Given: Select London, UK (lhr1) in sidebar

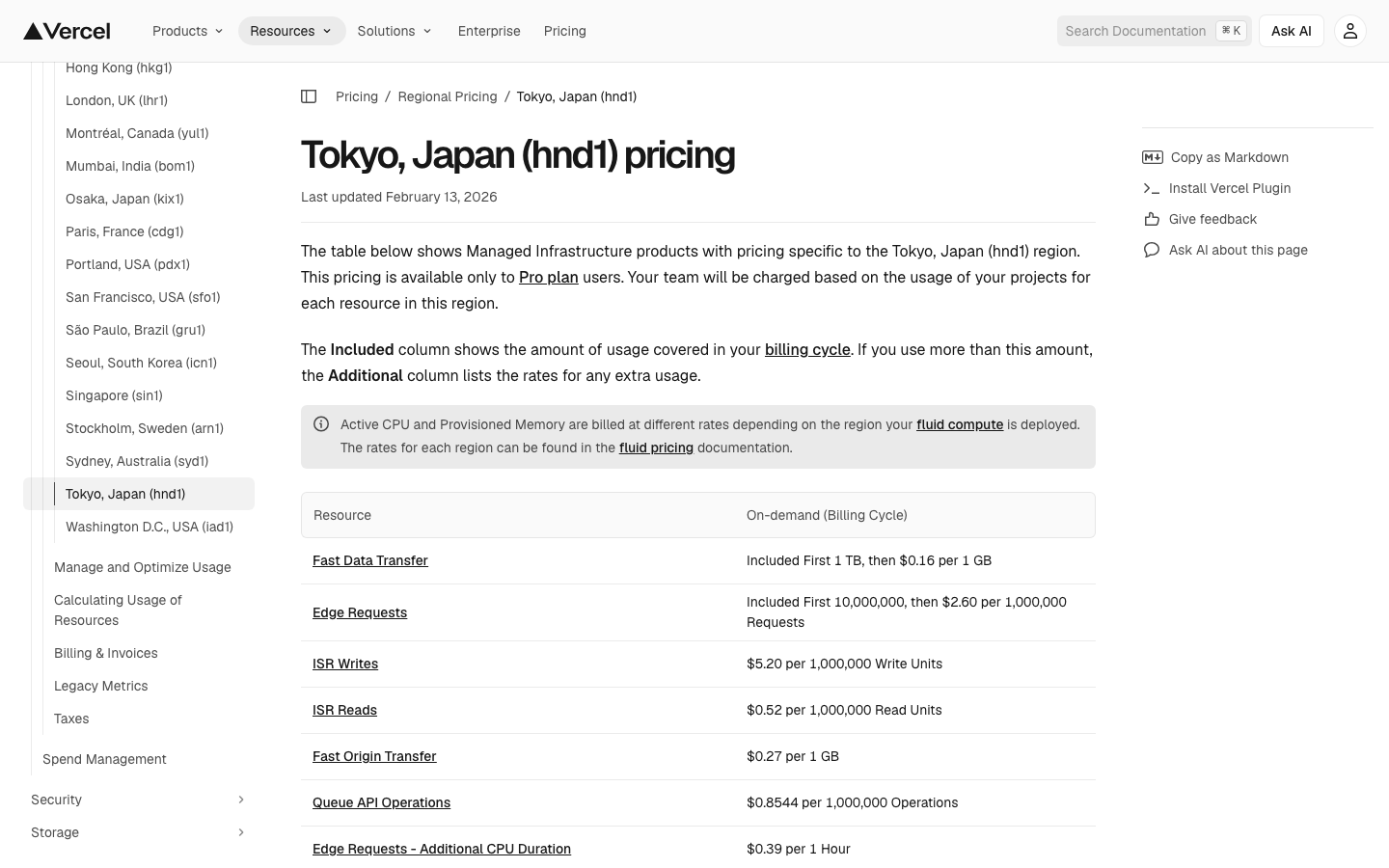Looking at the screenshot, I should coord(117,100).
